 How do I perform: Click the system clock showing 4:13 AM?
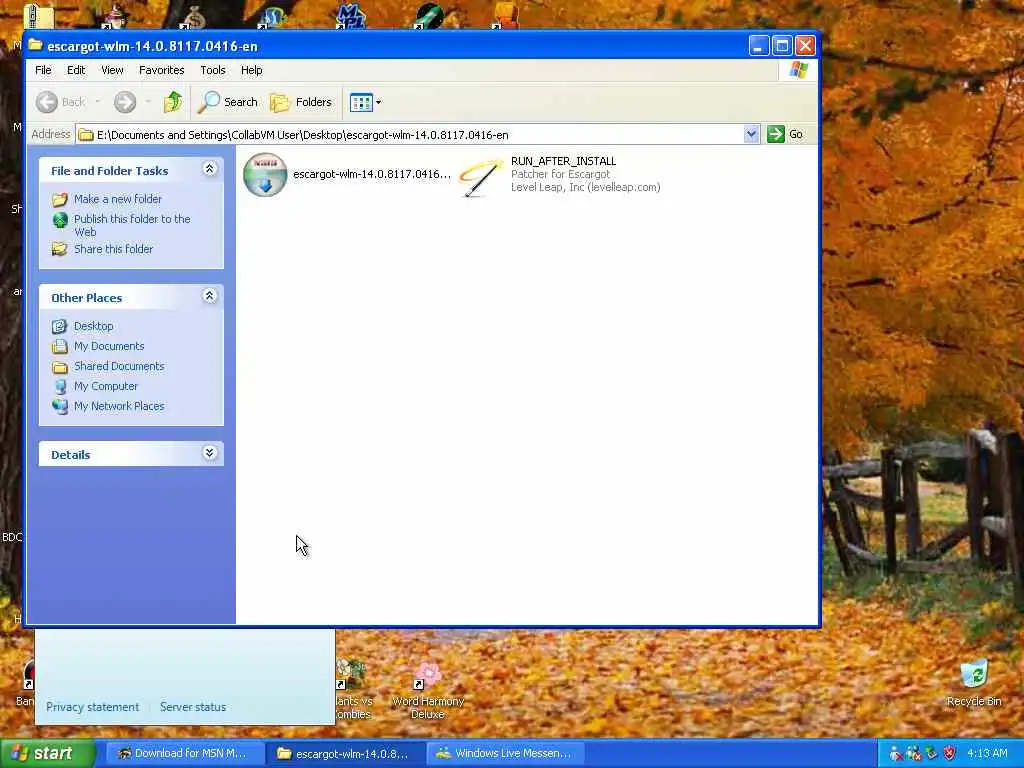tap(987, 754)
